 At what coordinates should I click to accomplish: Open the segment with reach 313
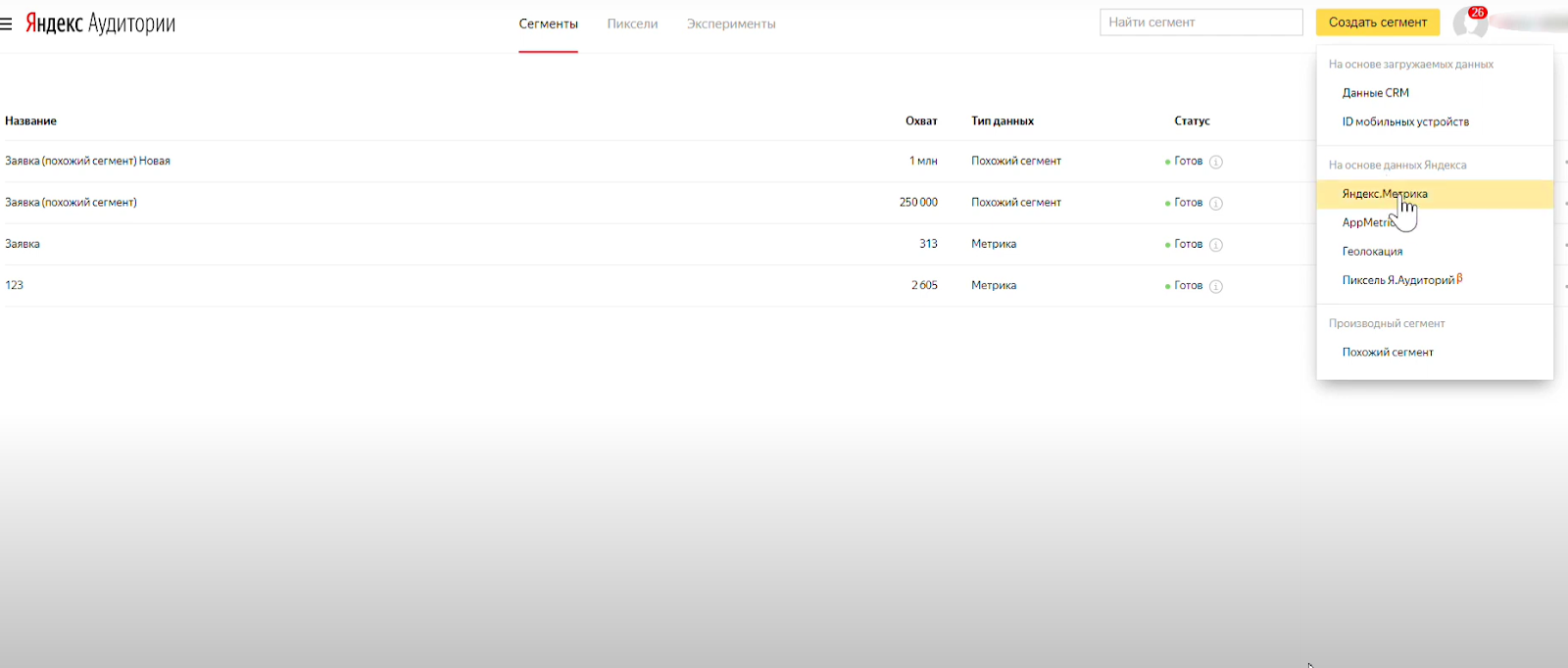[23, 244]
